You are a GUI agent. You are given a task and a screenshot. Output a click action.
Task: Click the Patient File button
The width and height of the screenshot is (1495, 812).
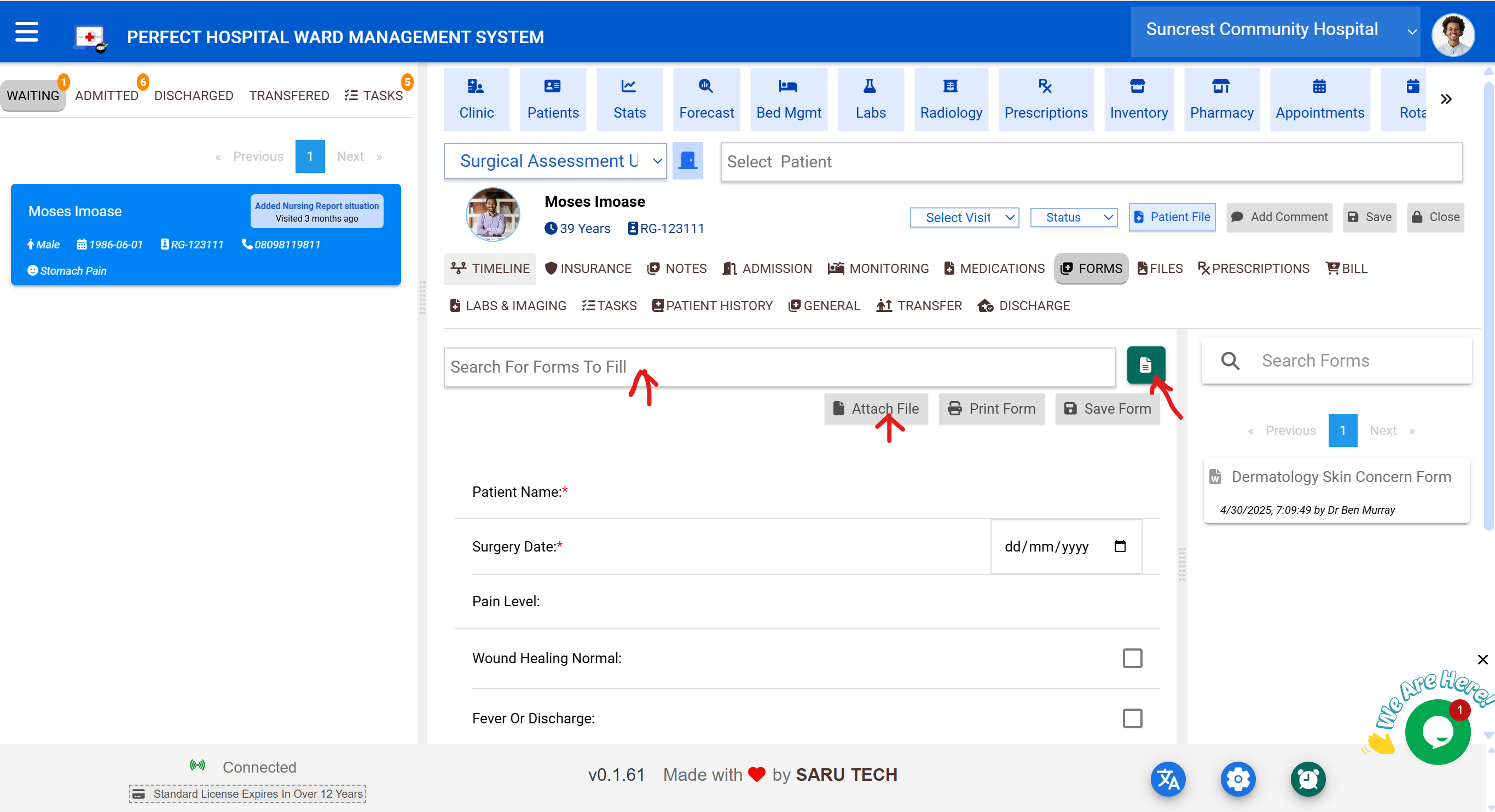[x=1172, y=217]
